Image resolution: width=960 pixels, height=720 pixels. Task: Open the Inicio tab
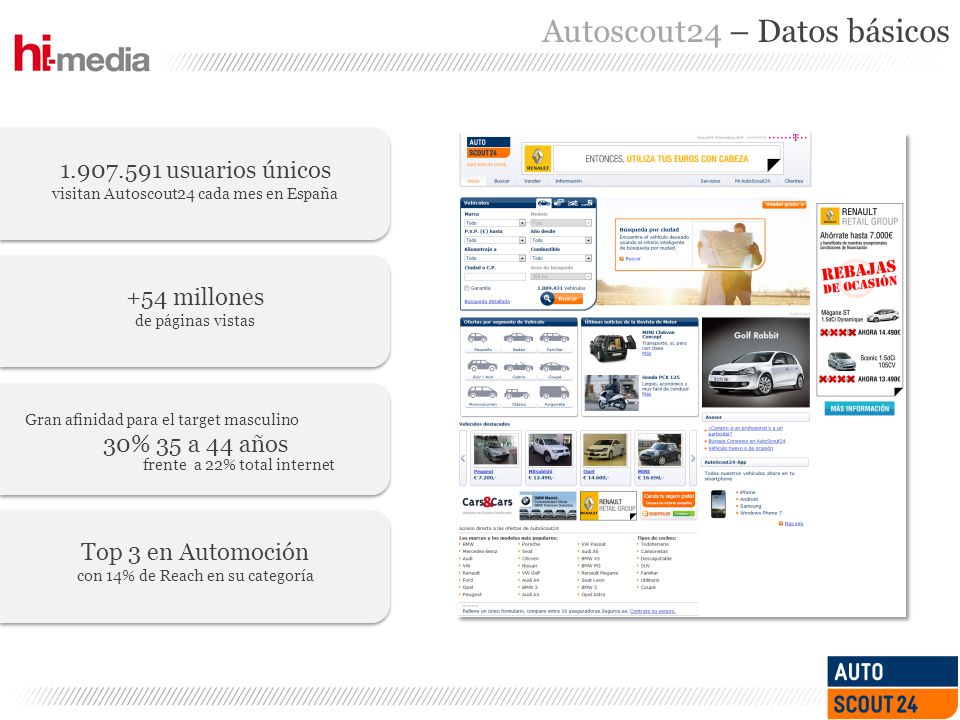pyautogui.click(x=474, y=181)
